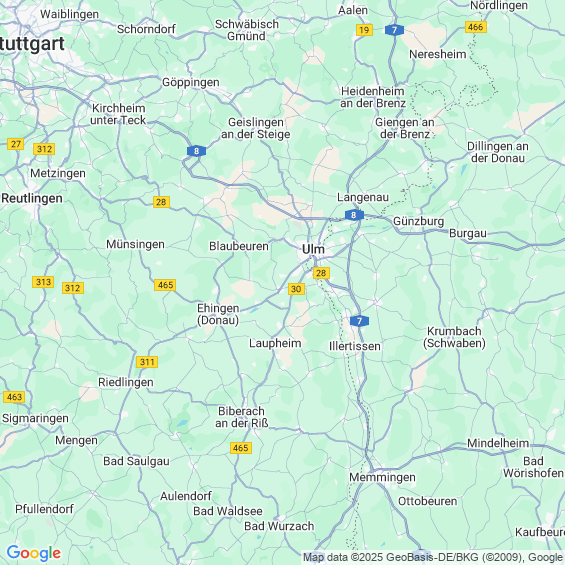Viewport: 565px width, 565px height.
Task: Click the A8 highway shield near Langenau
Action: [x=354, y=215]
